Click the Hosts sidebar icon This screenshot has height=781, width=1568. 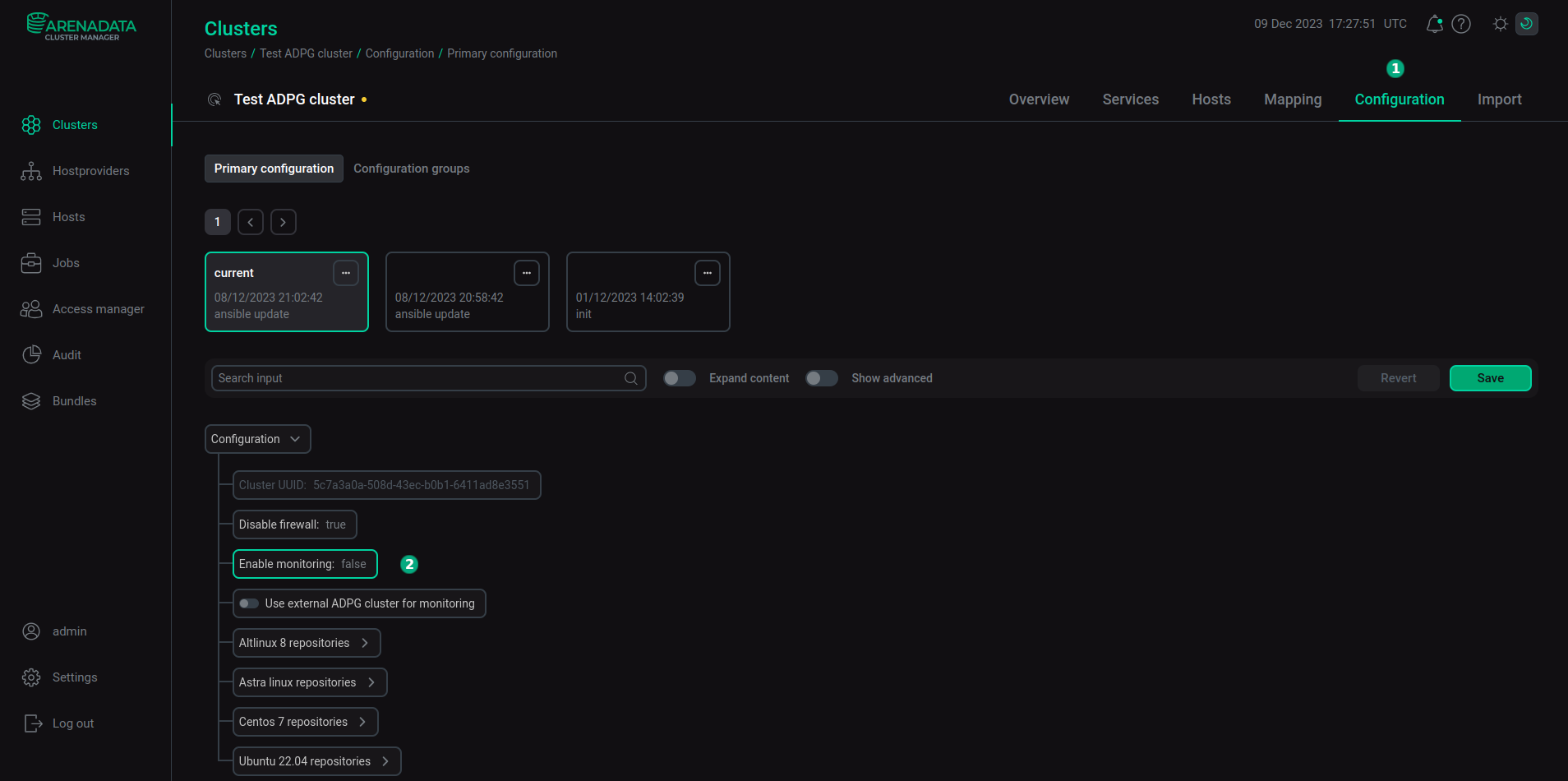click(x=31, y=217)
